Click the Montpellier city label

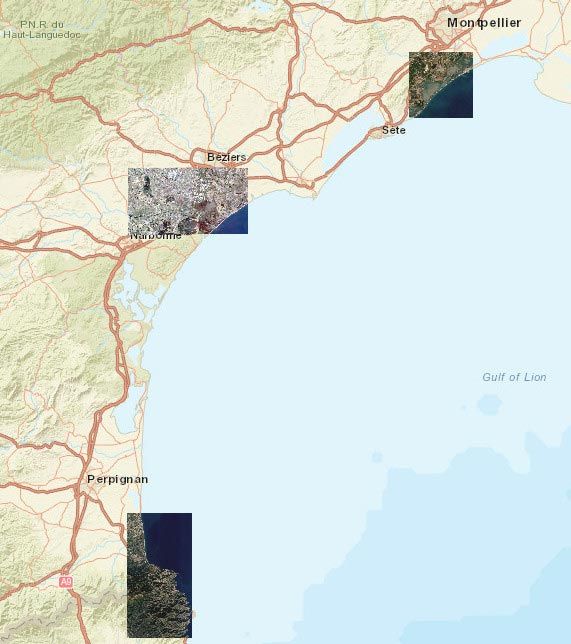(x=484, y=23)
